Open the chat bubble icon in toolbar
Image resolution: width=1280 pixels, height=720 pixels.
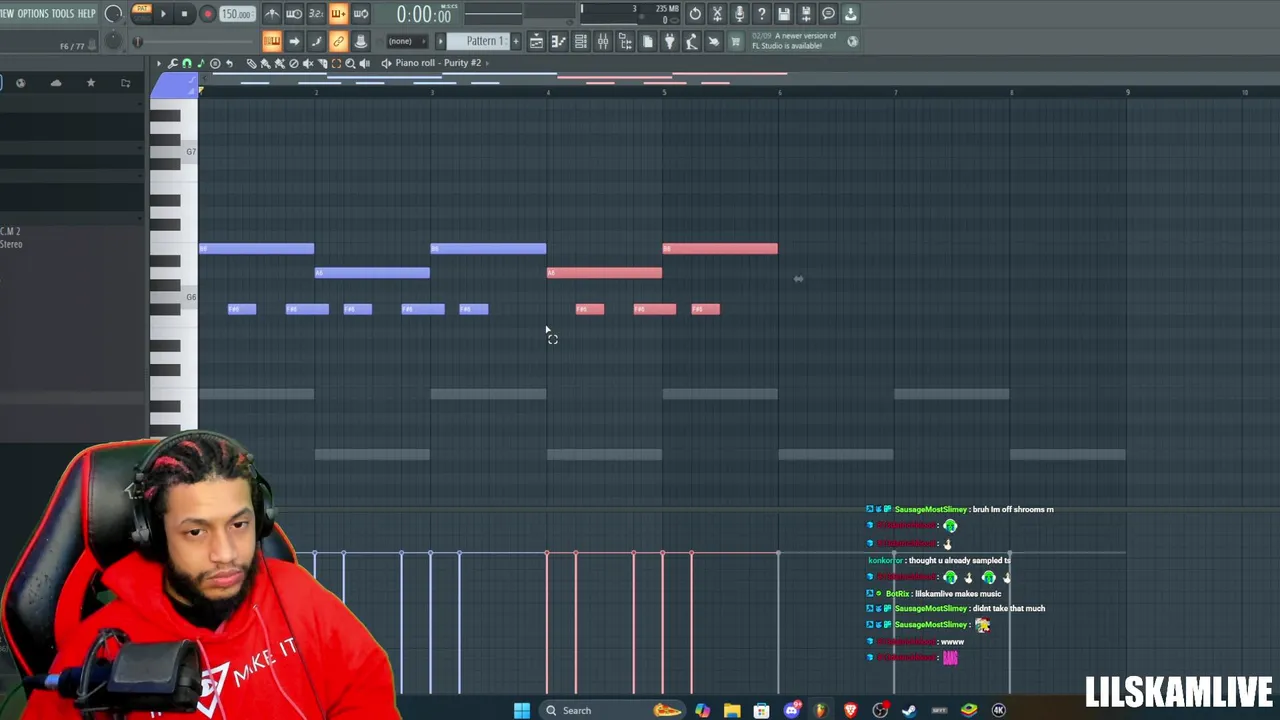coord(828,14)
